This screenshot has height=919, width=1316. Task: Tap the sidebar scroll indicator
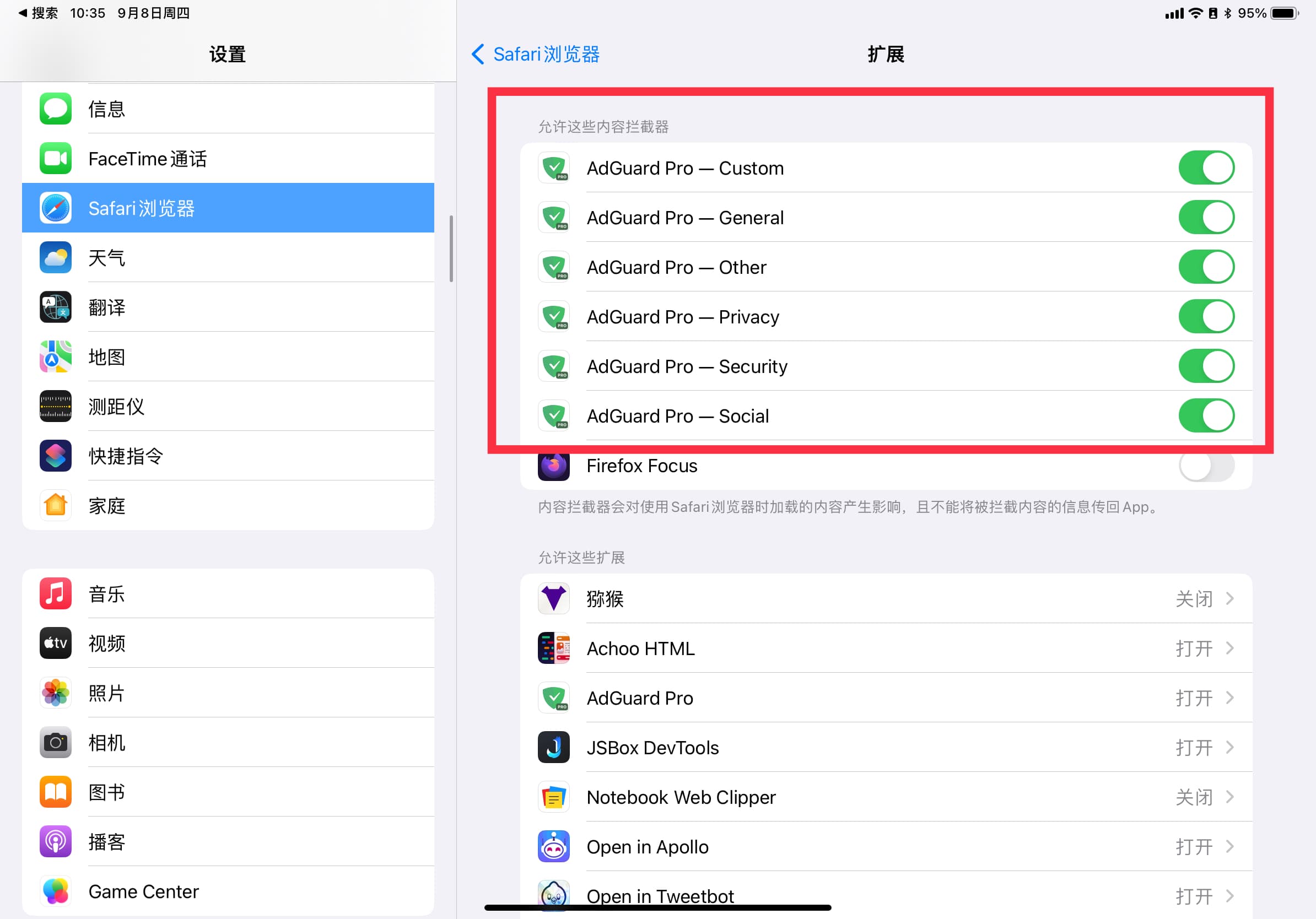[451, 248]
